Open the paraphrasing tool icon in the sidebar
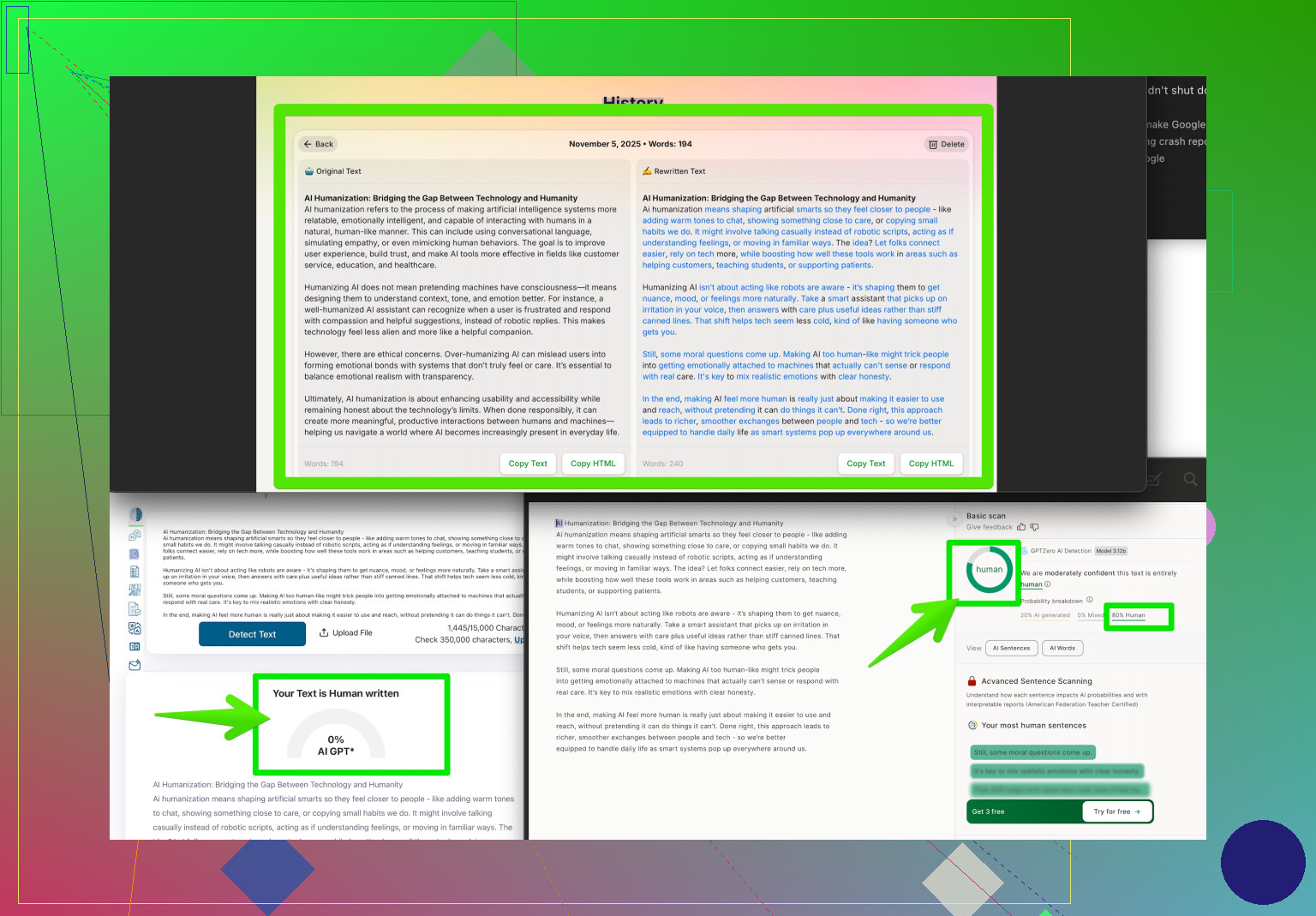 (x=135, y=590)
